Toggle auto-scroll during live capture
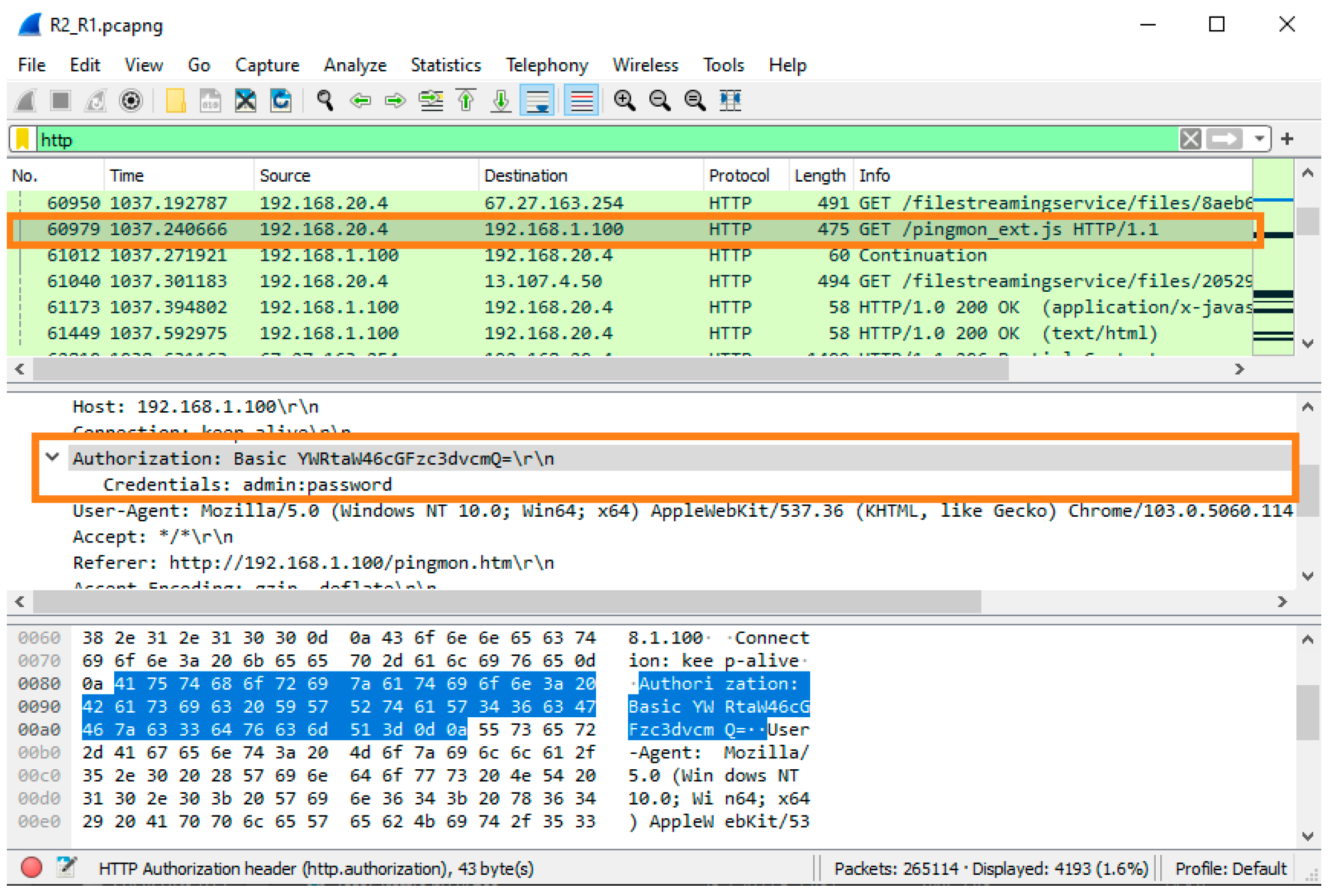The height and width of the screenshot is (896, 1335). [537, 101]
